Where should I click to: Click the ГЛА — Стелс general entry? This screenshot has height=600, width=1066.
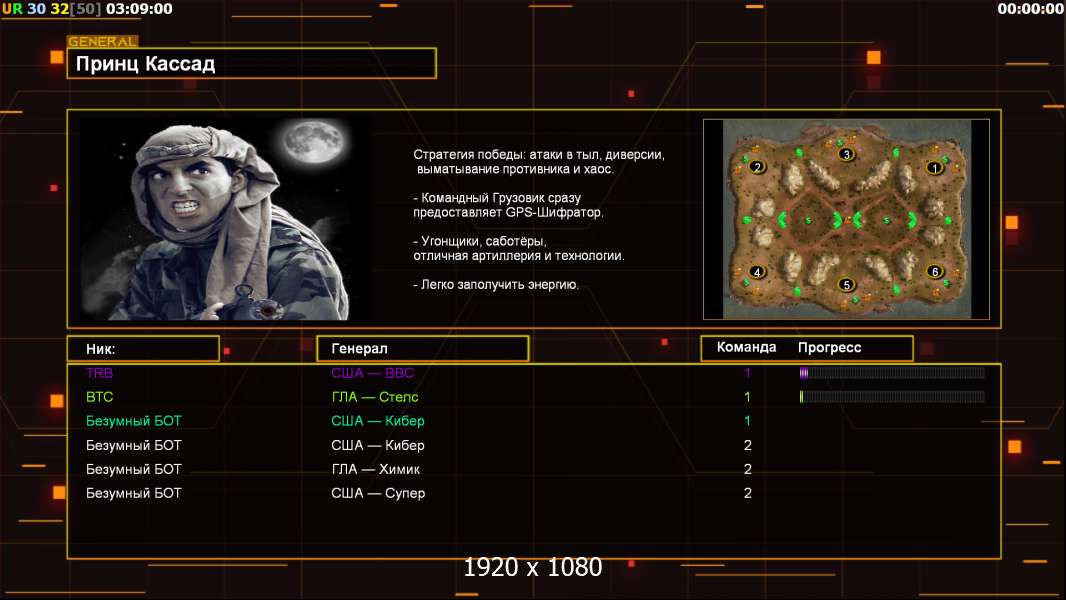(375, 397)
